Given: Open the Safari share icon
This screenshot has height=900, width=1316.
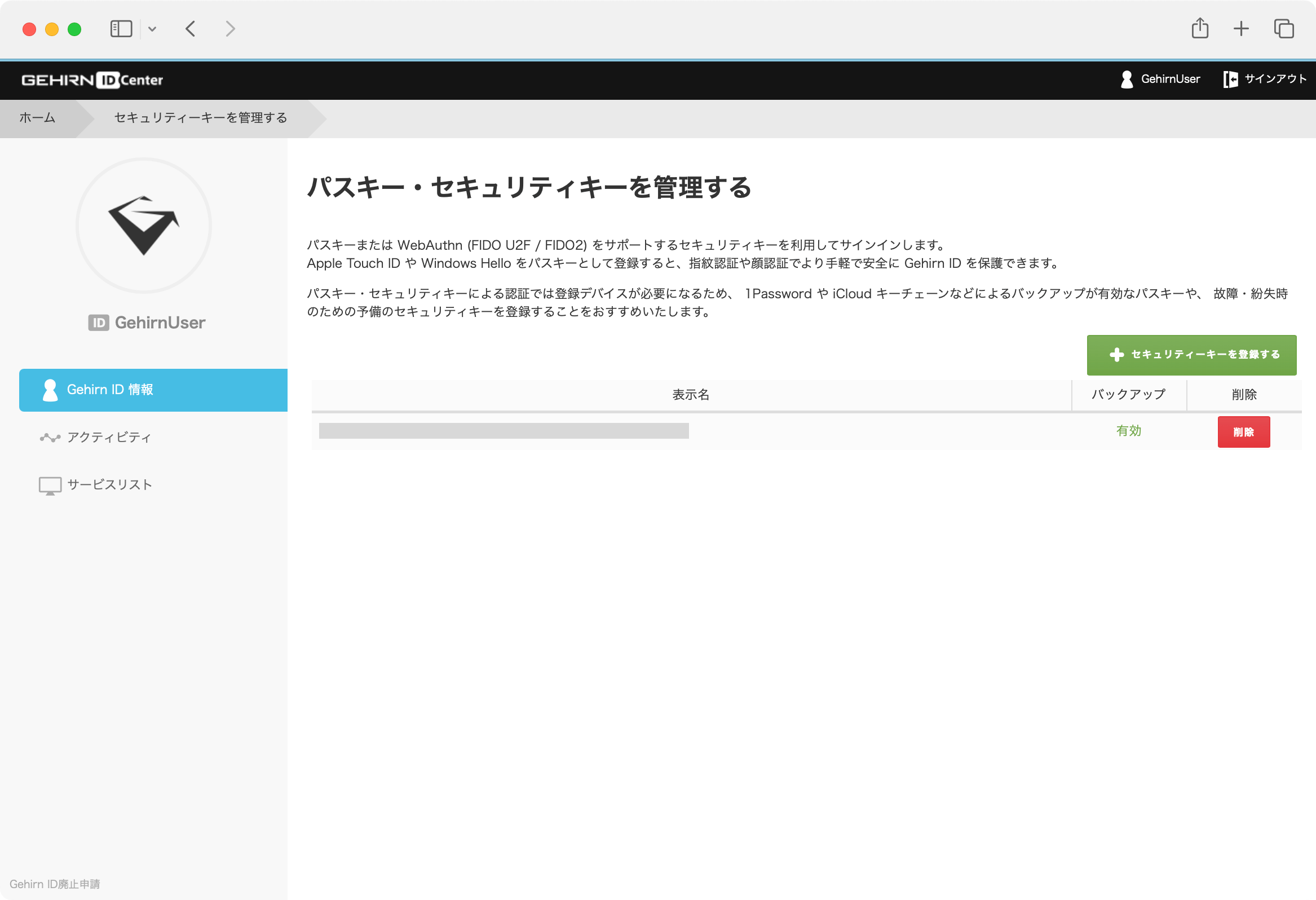Looking at the screenshot, I should 1200,28.
